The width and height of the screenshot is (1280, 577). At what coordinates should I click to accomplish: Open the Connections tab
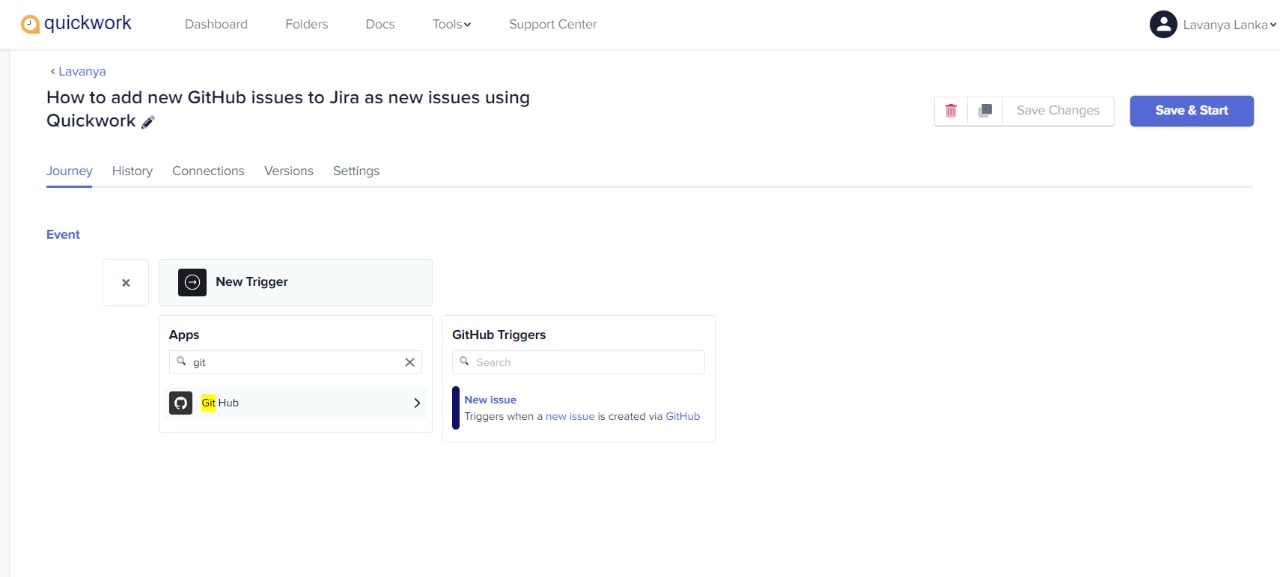click(208, 171)
